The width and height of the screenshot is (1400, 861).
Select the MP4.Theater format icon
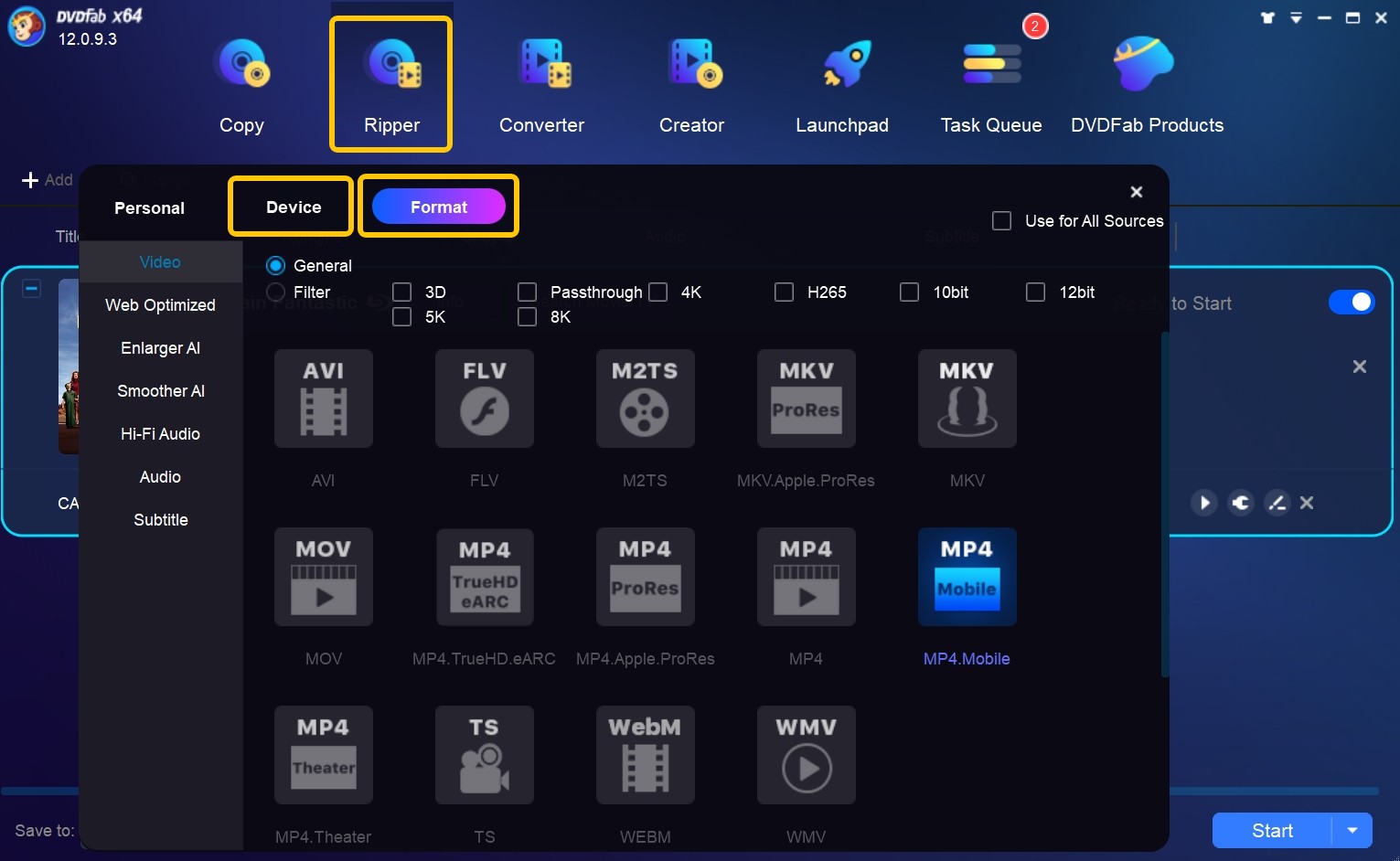pyautogui.click(x=324, y=755)
